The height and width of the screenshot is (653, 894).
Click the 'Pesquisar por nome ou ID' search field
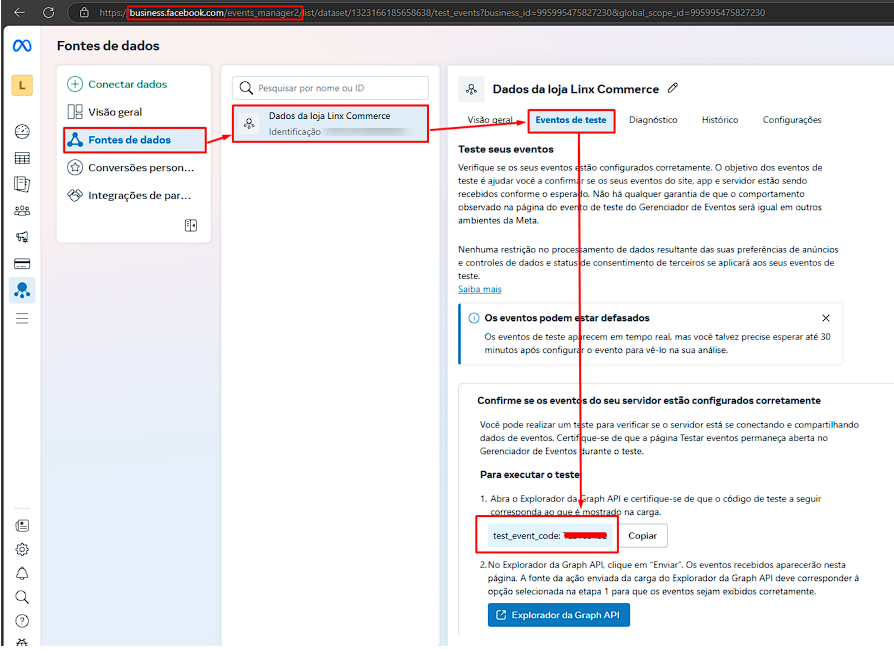click(x=330, y=88)
